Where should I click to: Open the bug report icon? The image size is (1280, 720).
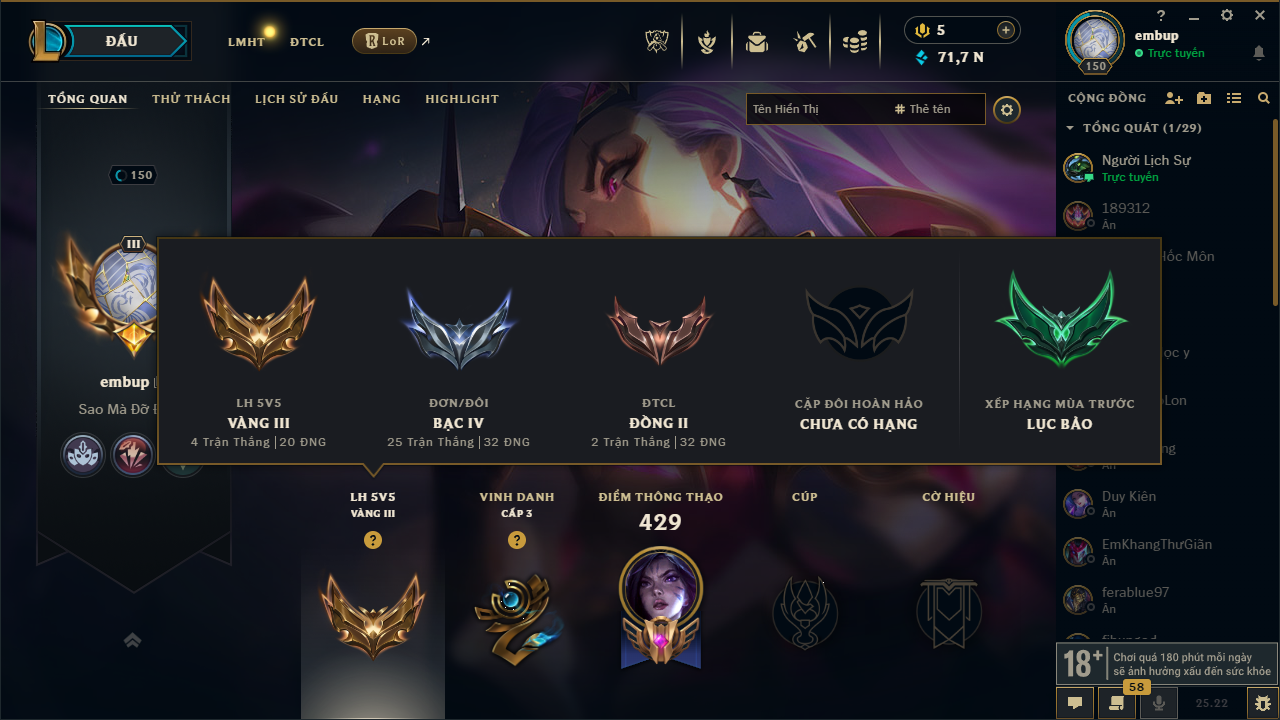click(x=1262, y=703)
